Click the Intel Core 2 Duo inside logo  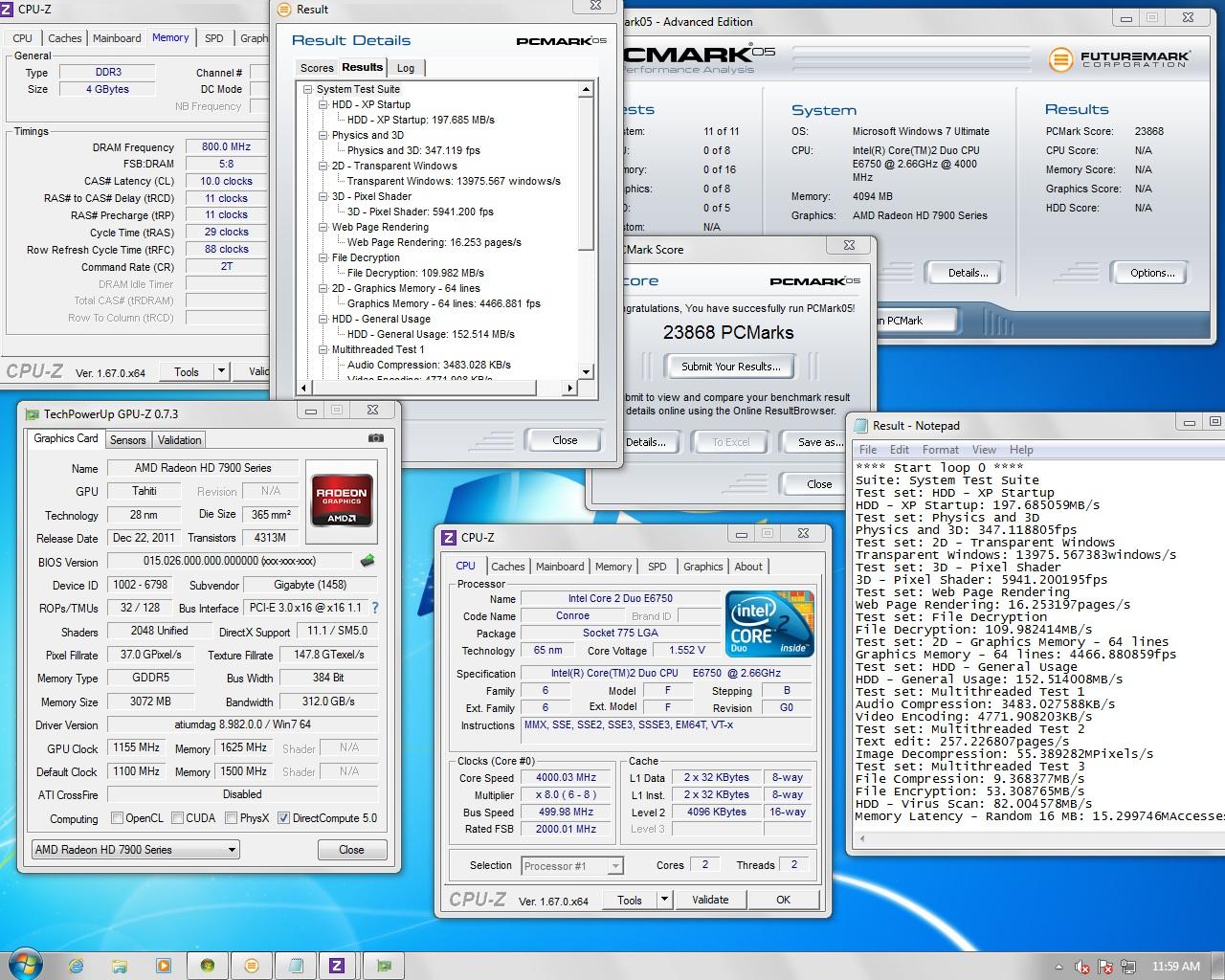[x=770, y=623]
